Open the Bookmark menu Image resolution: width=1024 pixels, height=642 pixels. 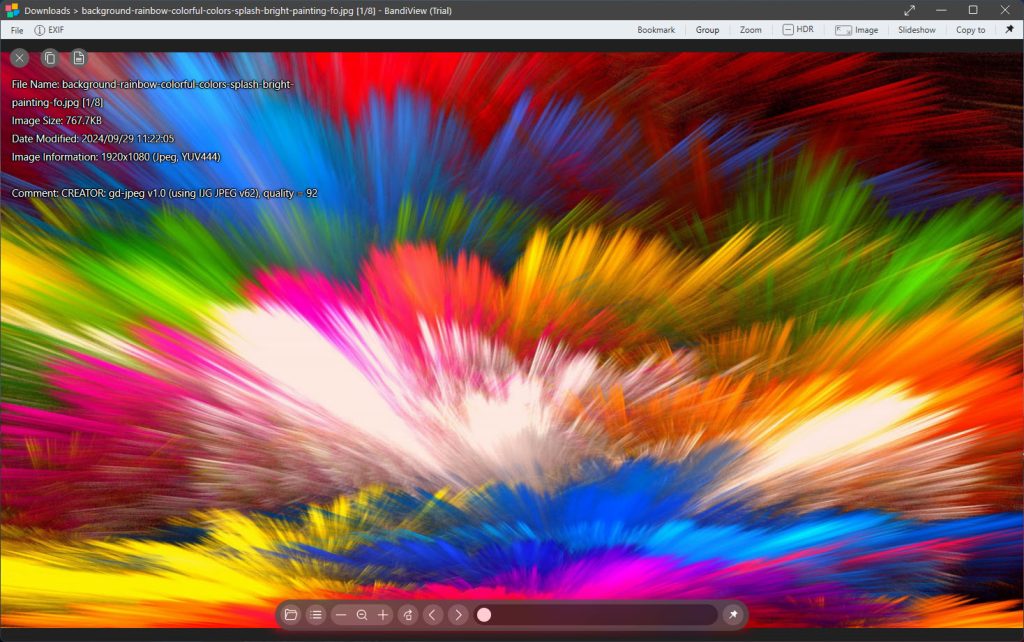click(x=656, y=30)
